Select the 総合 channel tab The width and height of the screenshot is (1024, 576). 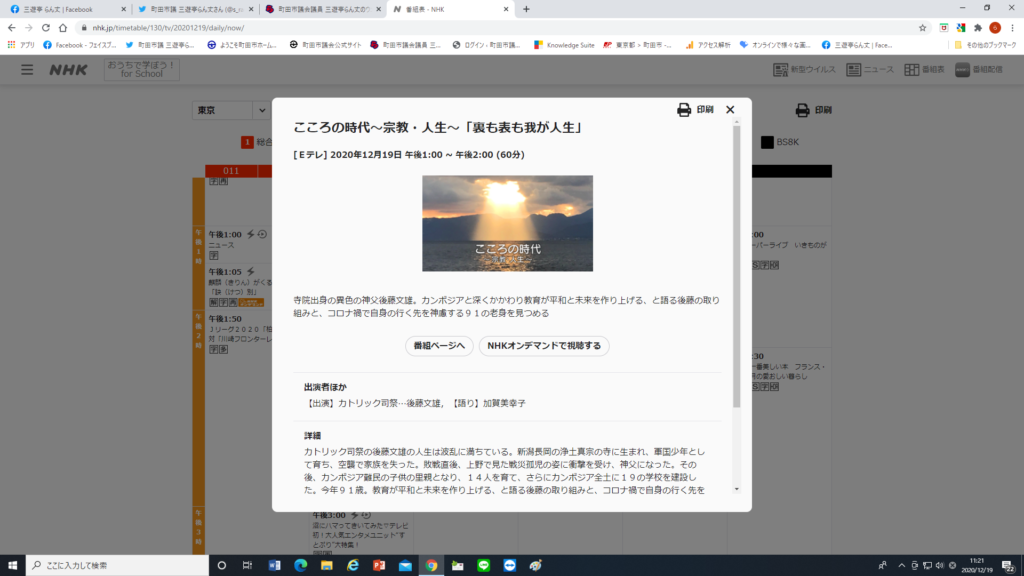(x=257, y=142)
